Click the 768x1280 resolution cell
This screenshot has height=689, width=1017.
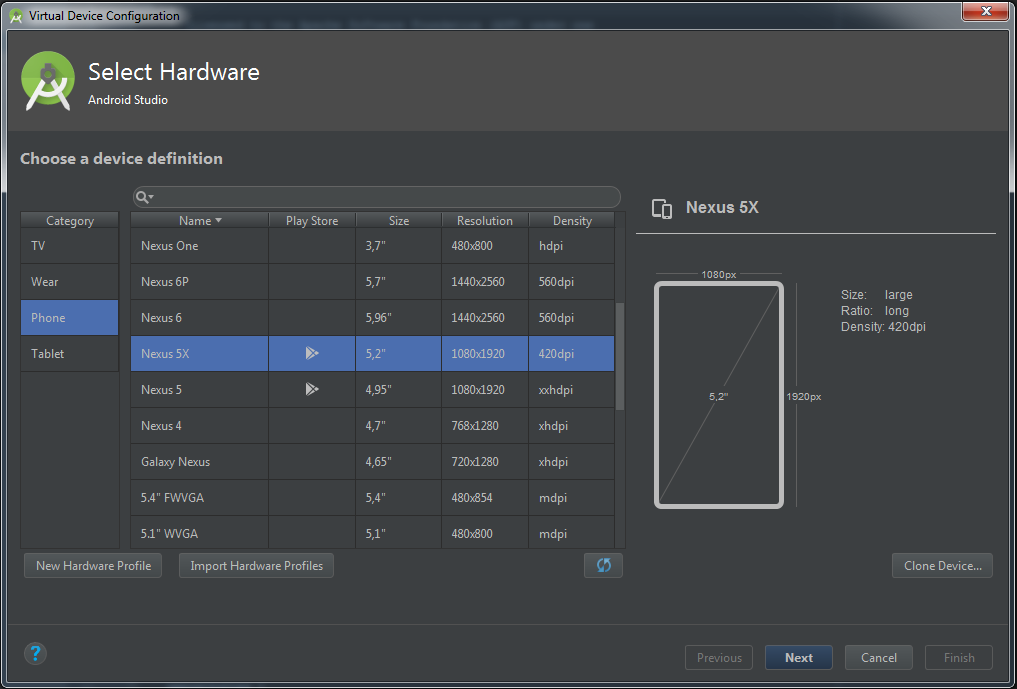pyautogui.click(x=485, y=426)
